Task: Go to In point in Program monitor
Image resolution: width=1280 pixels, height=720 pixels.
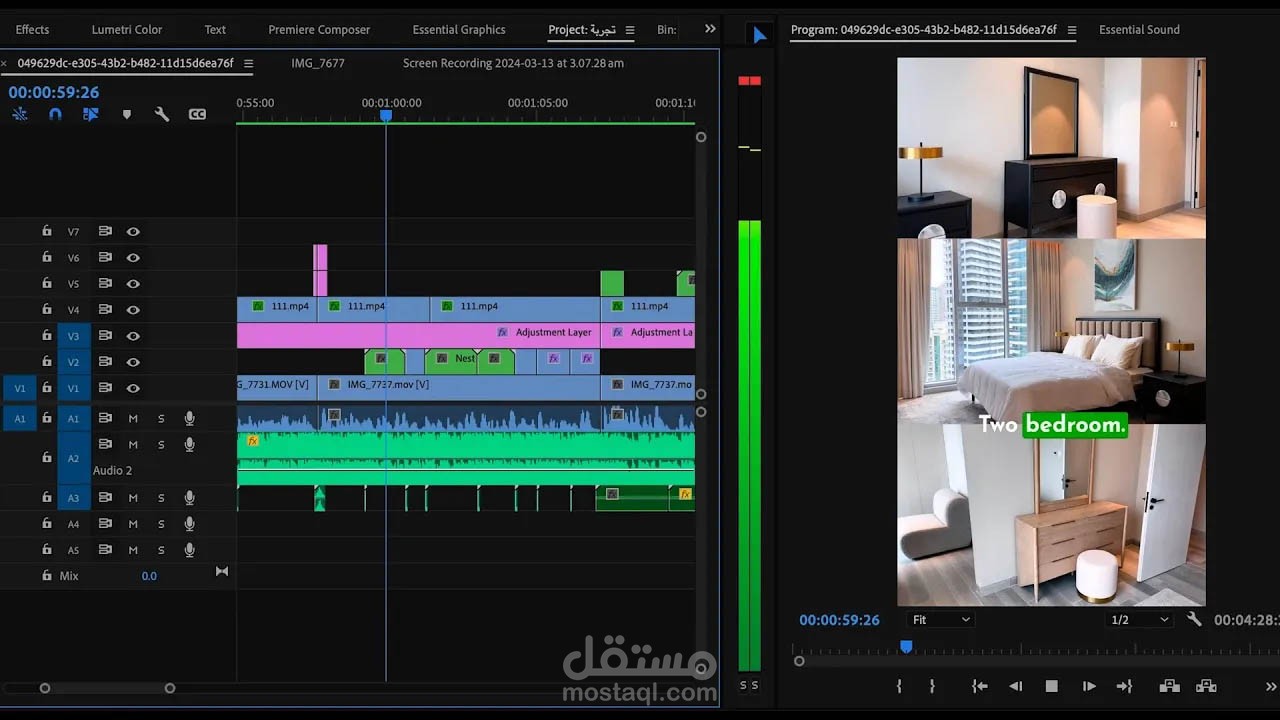Action: 980,686
